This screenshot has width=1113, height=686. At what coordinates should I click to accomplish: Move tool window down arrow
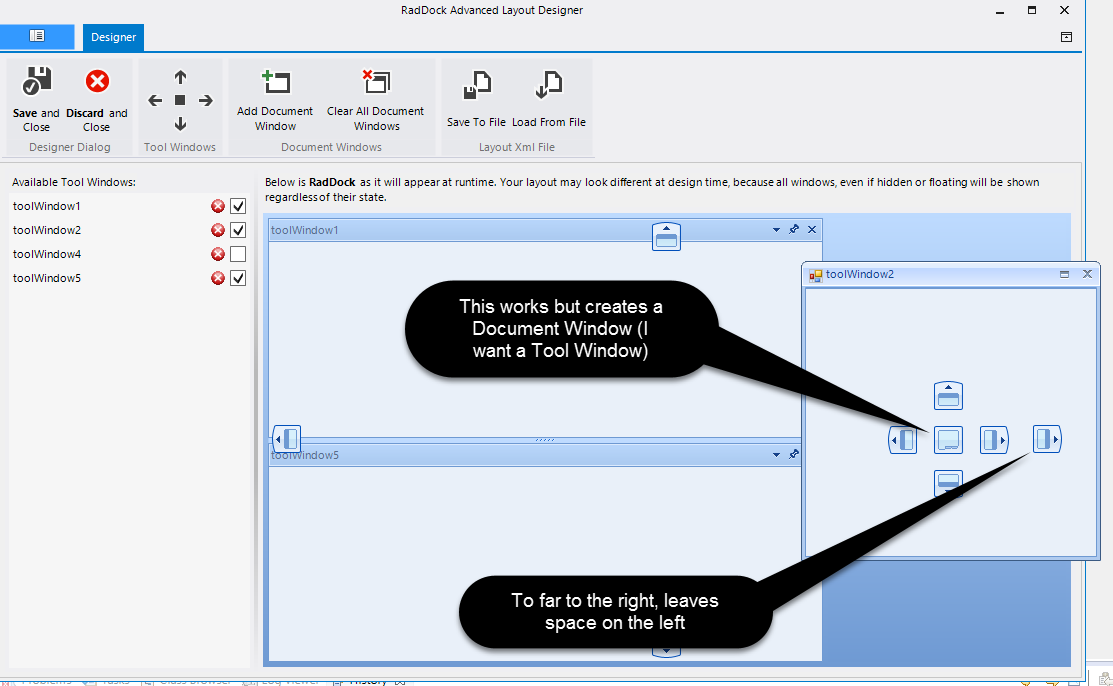click(x=180, y=124)
